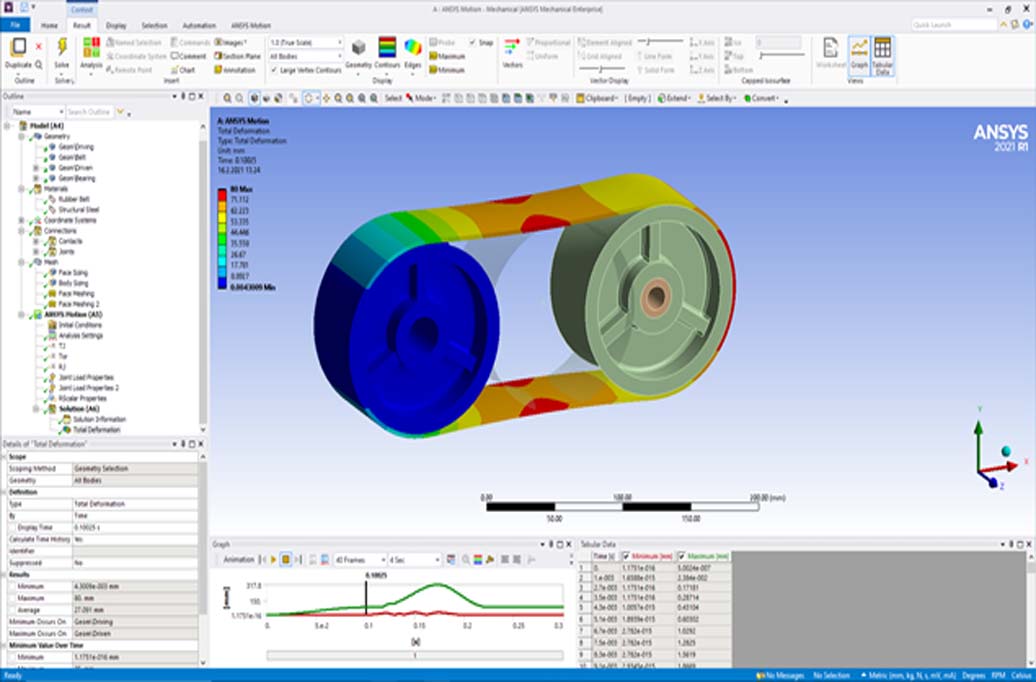Select Structural Steel material in tree
This screenshot has width=1036, height=682.
(x=79, y=209)
